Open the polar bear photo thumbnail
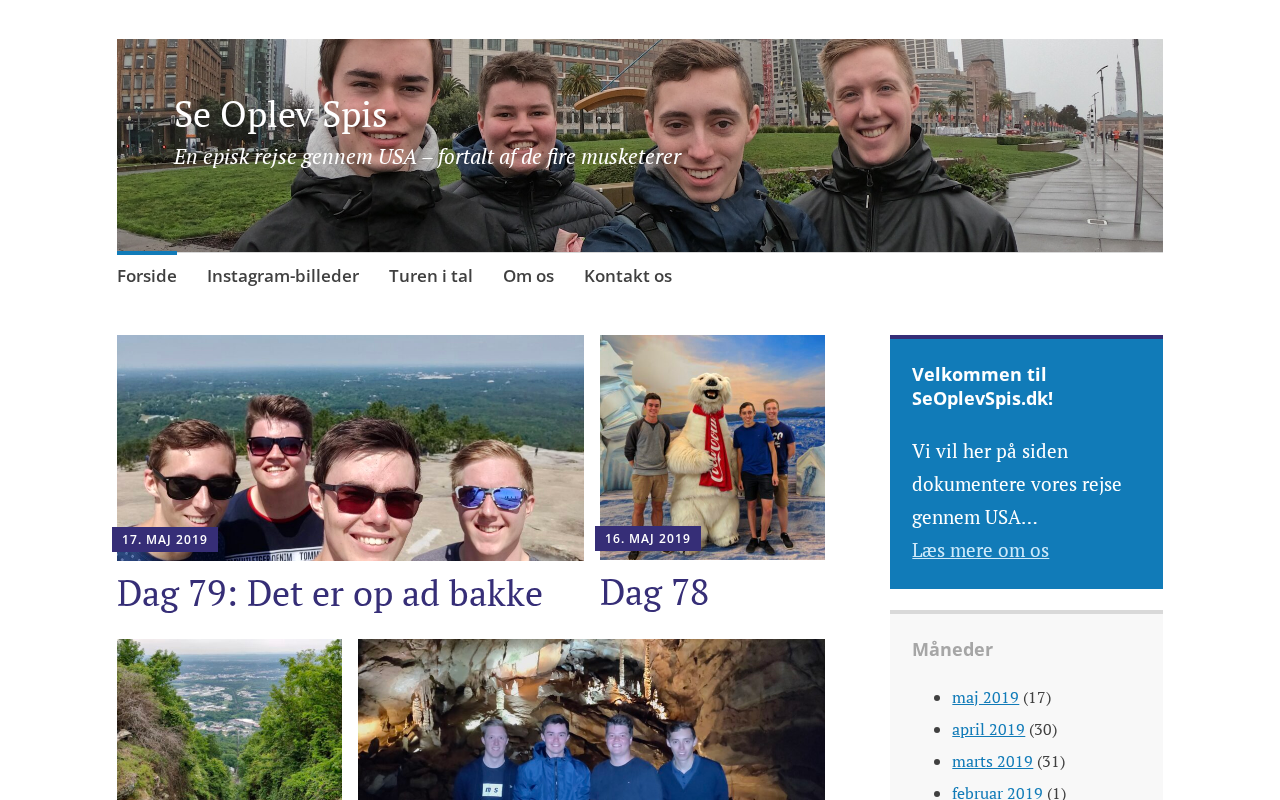This screenshot has height=800, width=1280. [x=712, y=447]
